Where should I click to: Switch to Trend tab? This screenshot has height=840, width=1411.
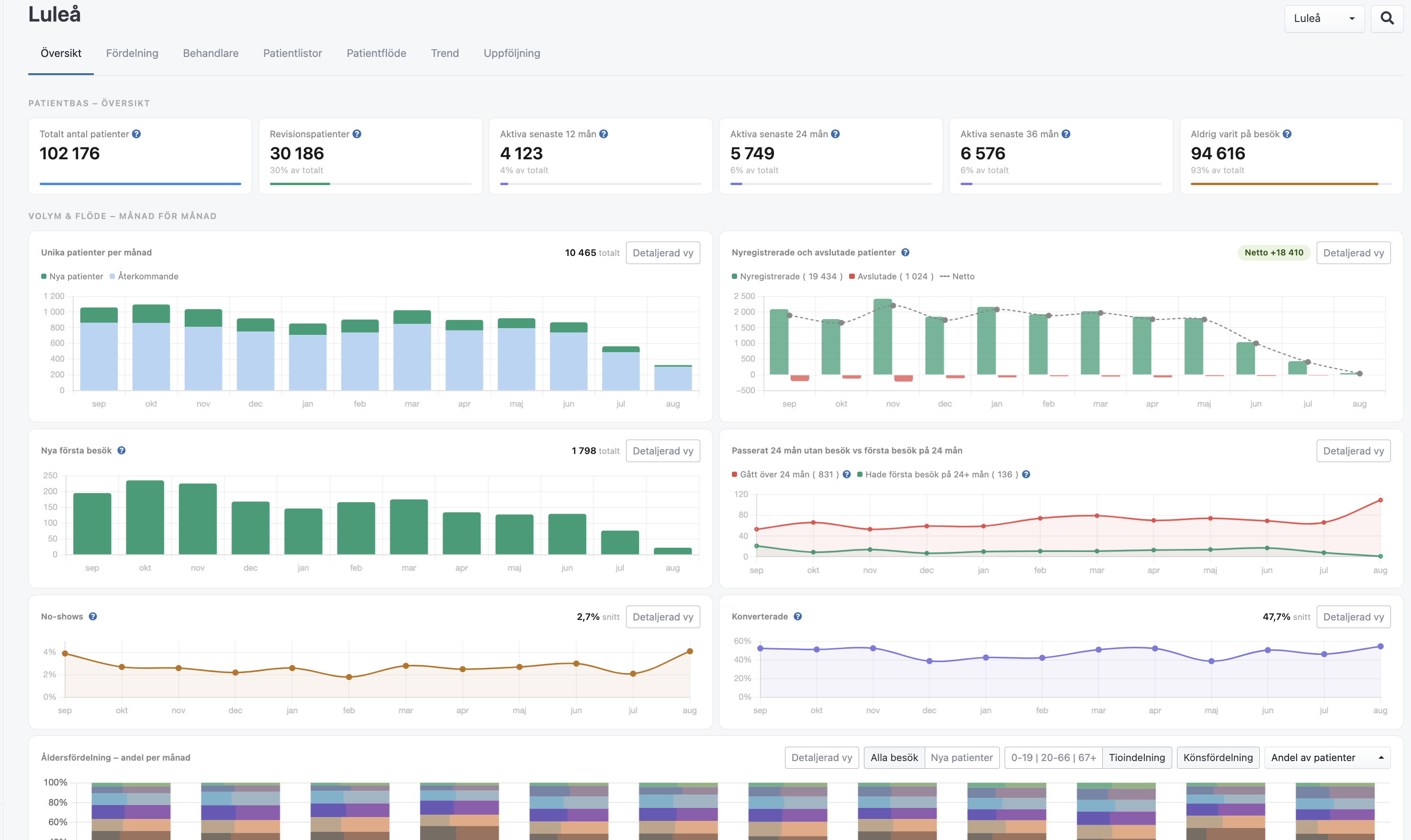click(445, 53)
